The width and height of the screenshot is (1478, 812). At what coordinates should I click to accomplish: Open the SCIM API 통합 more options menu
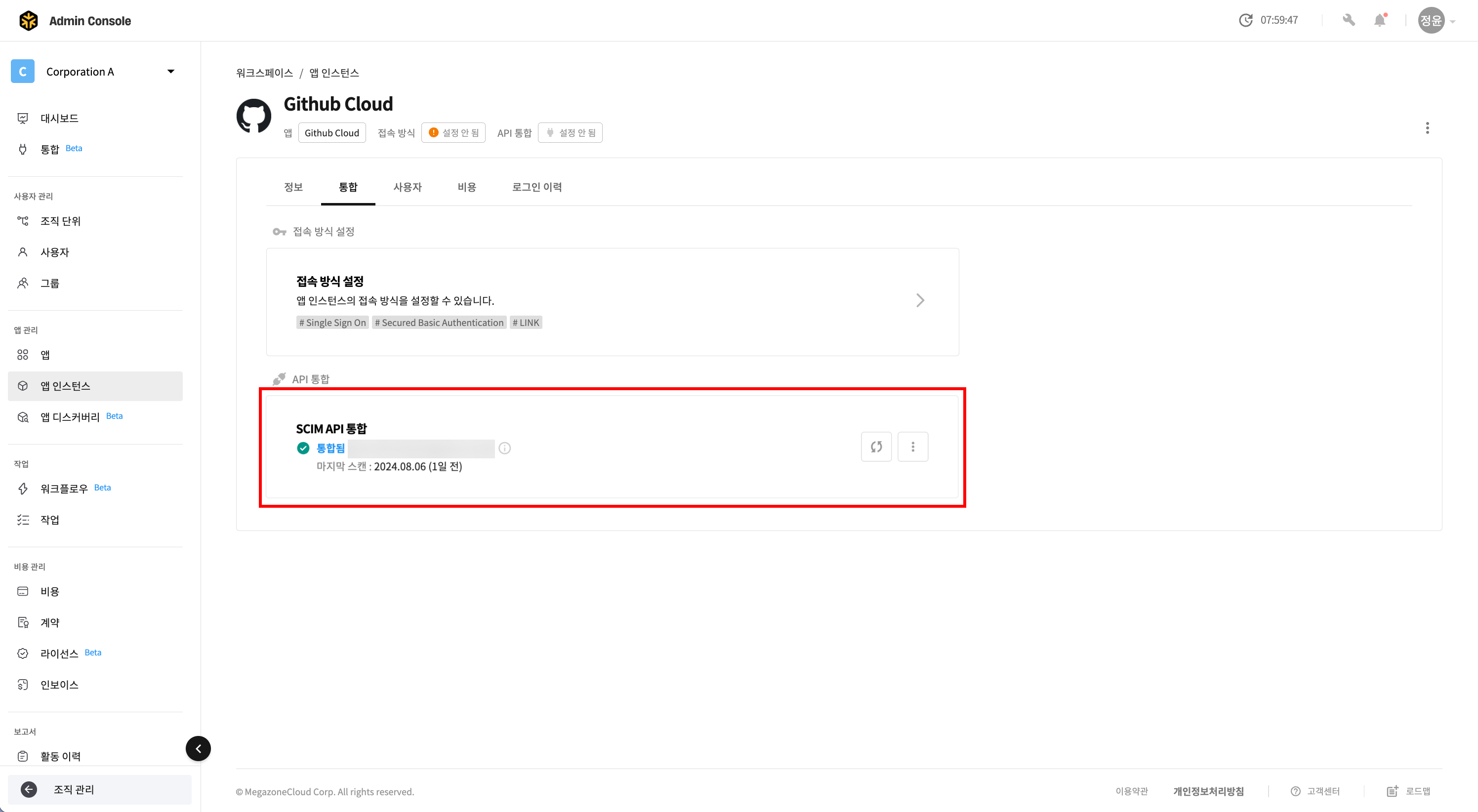pos(913,447)
